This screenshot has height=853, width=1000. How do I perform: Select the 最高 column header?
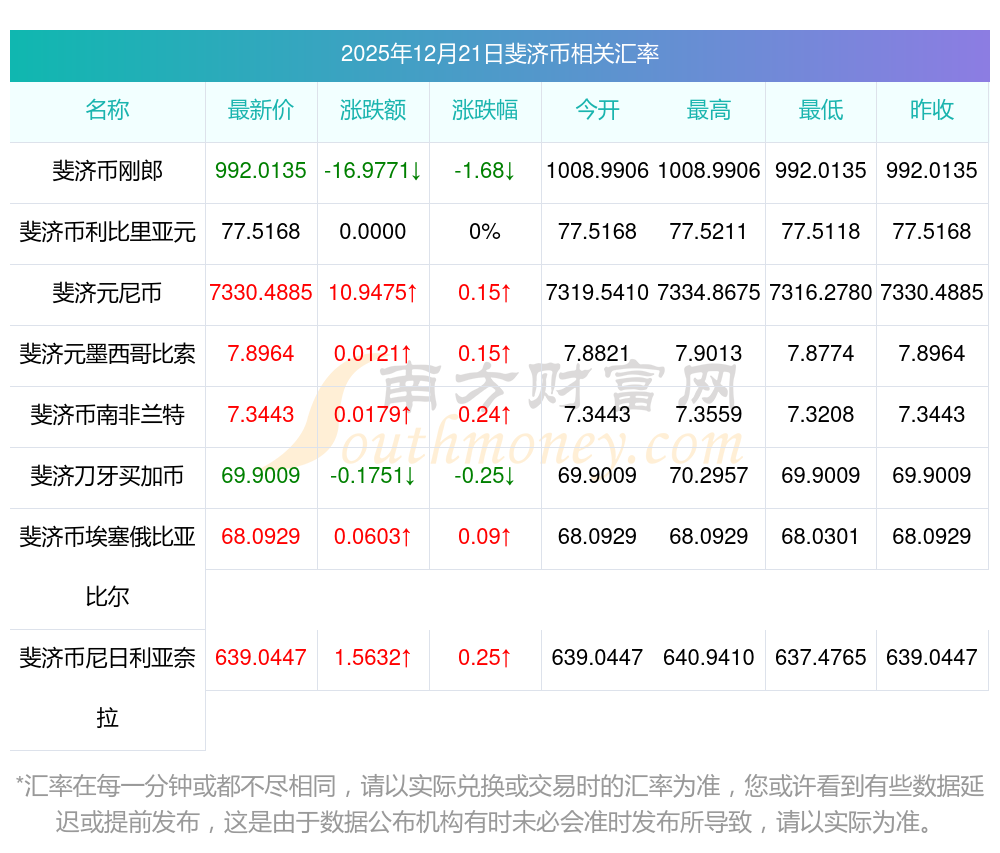tap(709, 110)
